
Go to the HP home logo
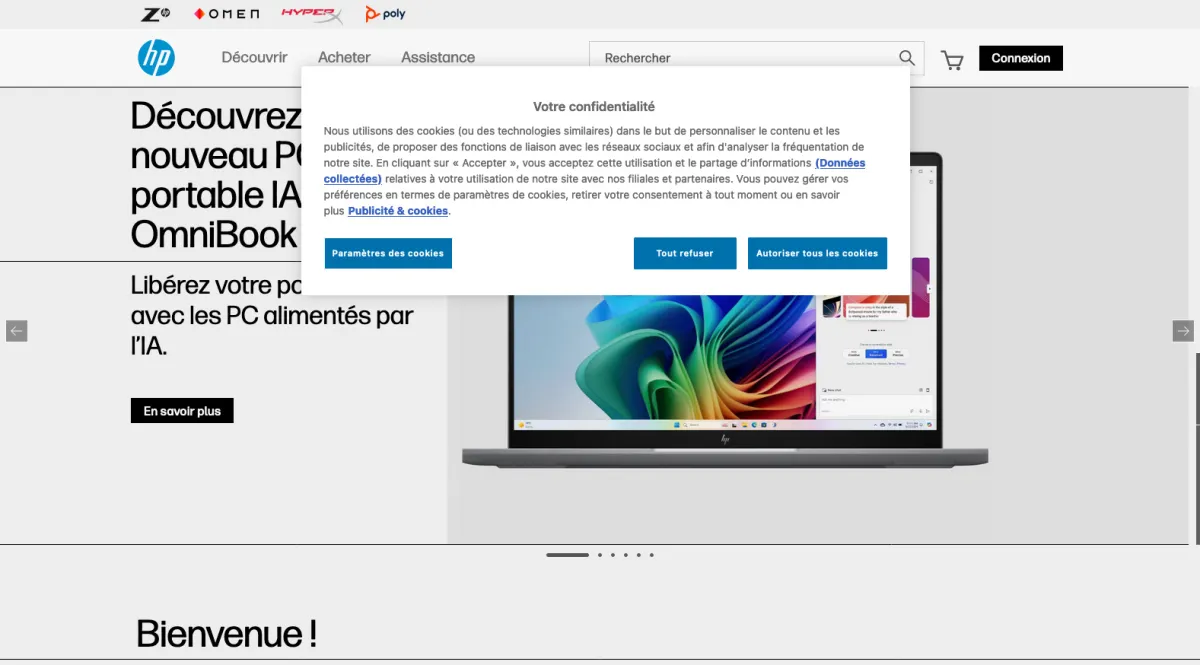pyautogui.click(x=156, y=57)
